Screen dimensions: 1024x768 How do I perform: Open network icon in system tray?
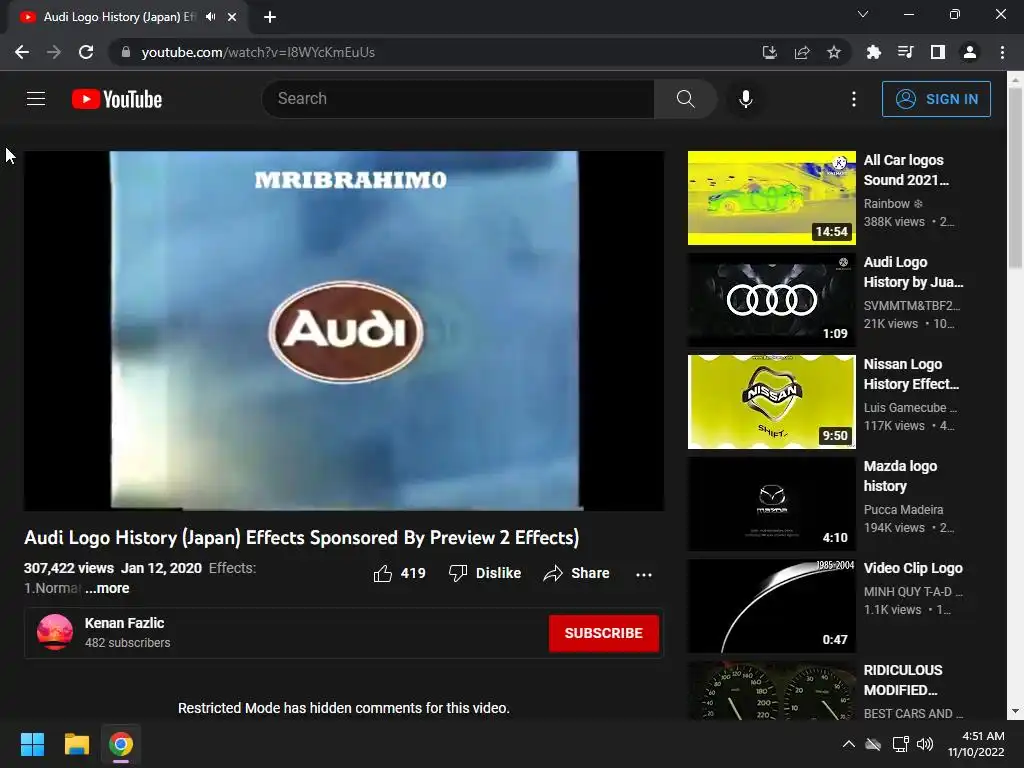pyautogui.click(x=901, y=744)
